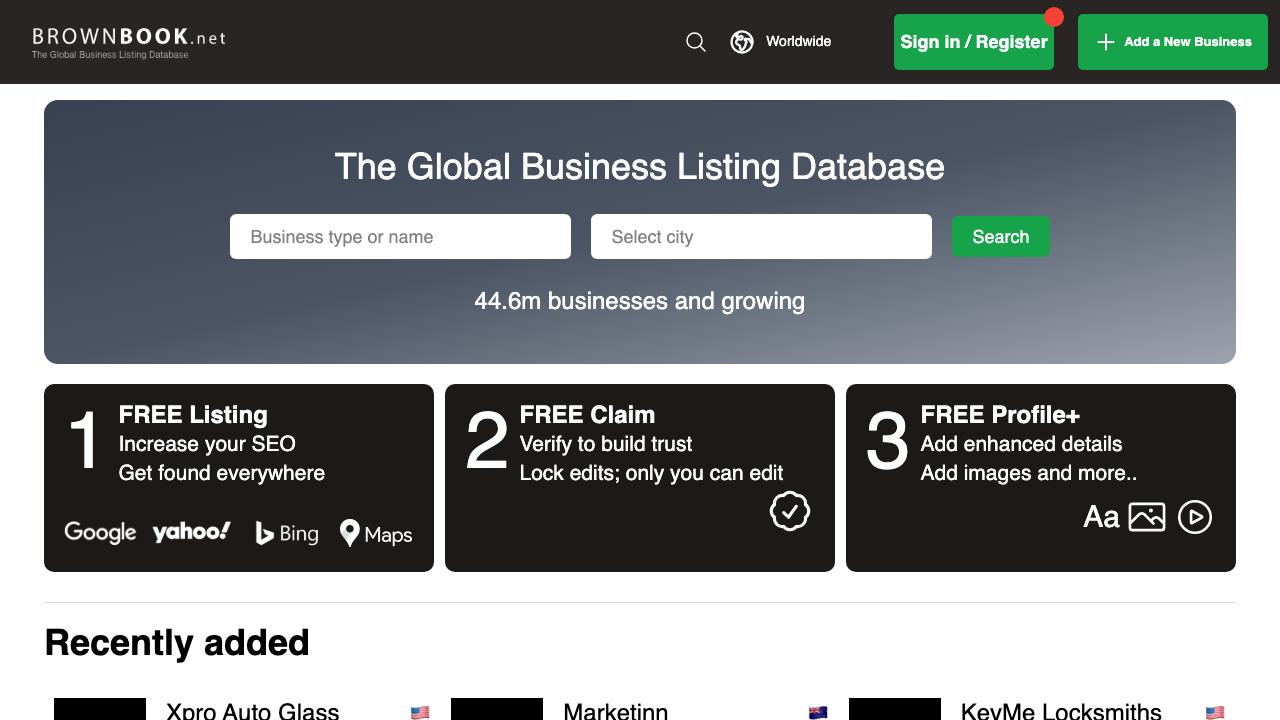Type in Business type or name field
Image resolution: width=1280 pixels, height=720 pixels.
pyautogui.click(x=400, y=237)
